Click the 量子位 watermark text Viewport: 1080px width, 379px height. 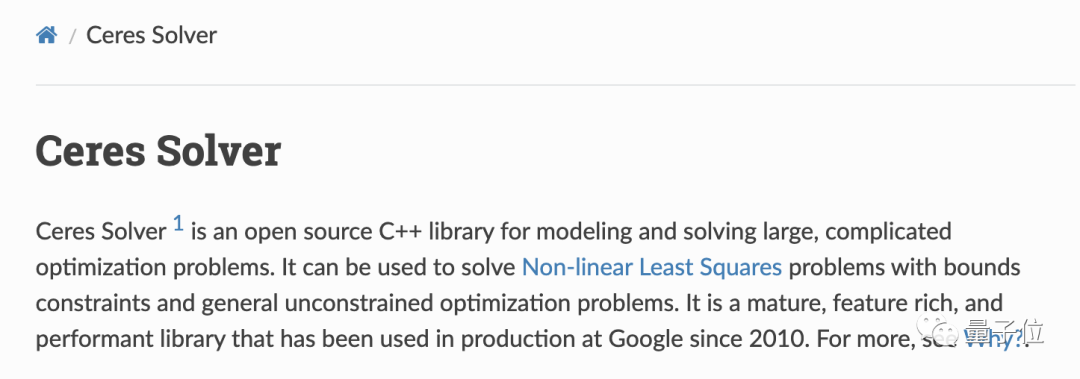tap(1004, 332)
